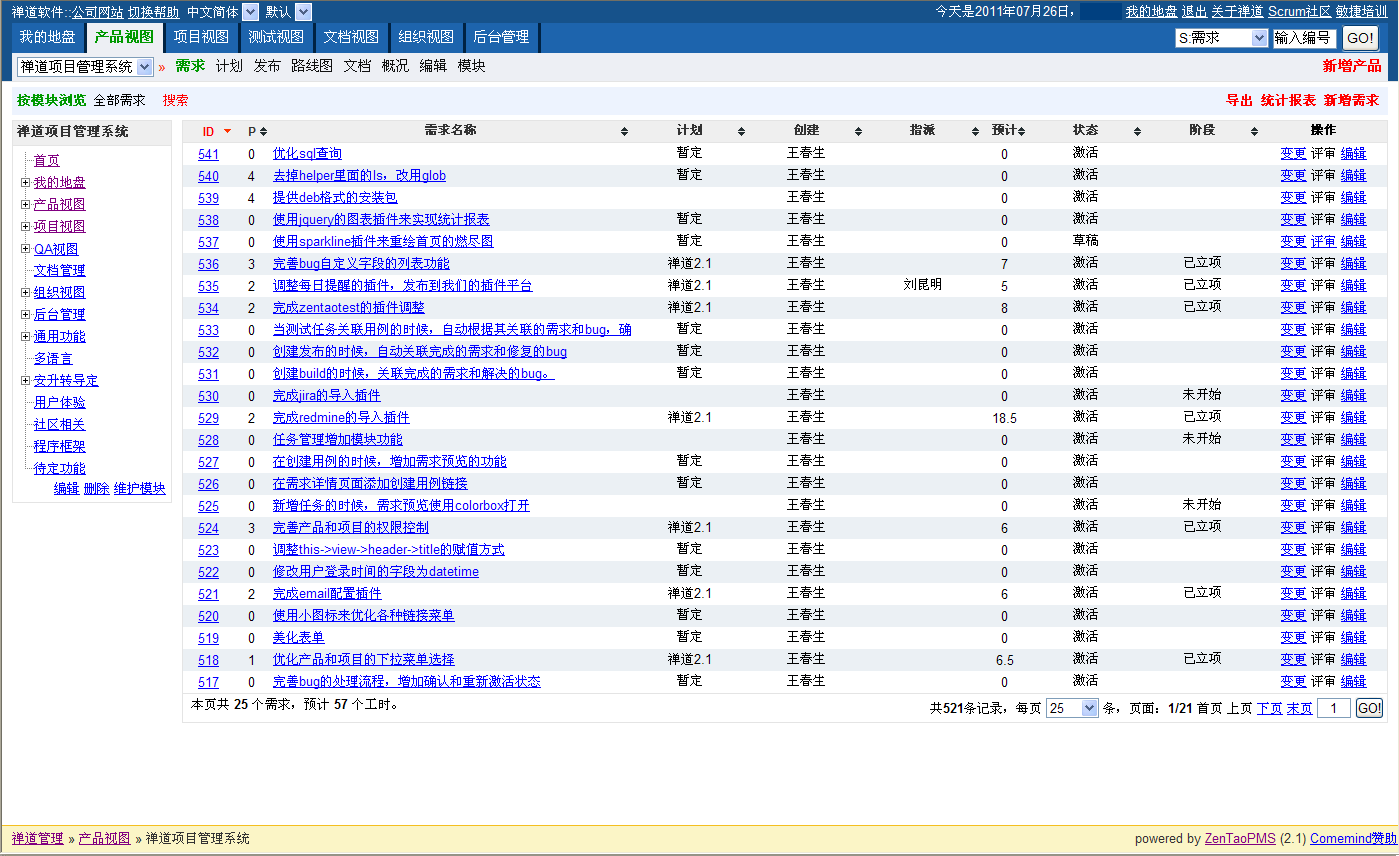
Task: Click the 输入编号 ID input field
Action: [1304, 38]
